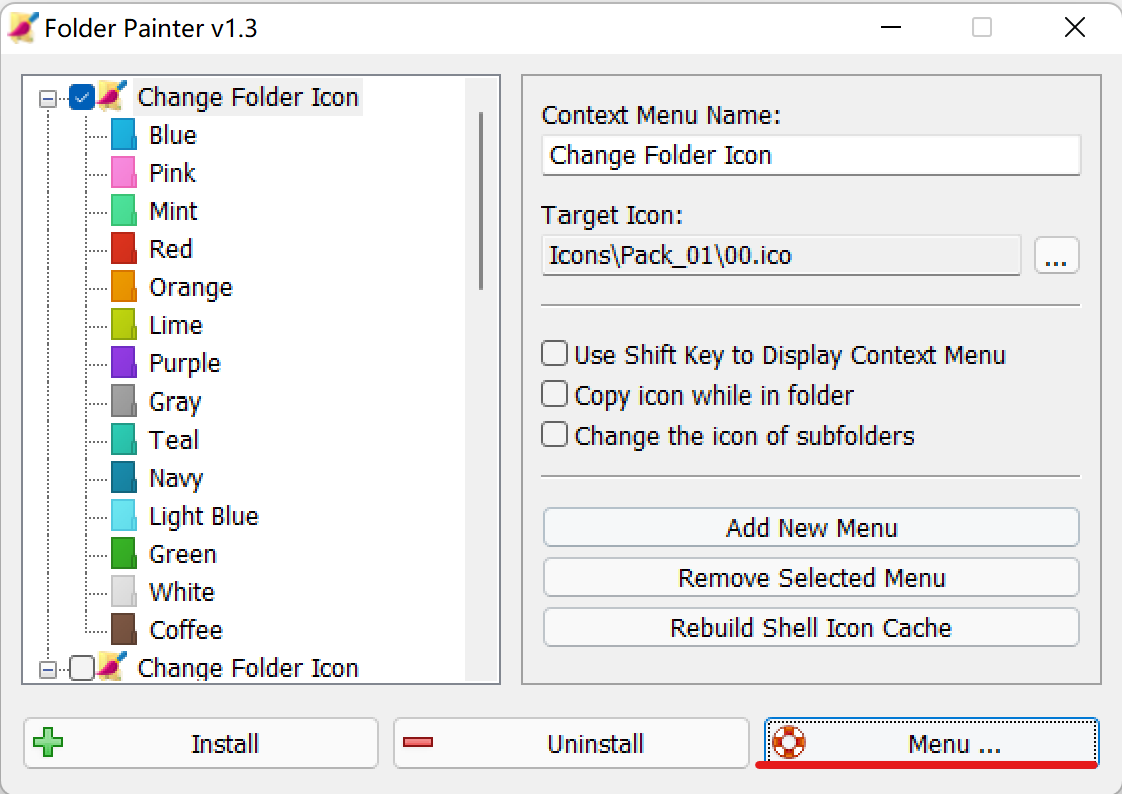1122x794 pixels.
Task: Toggle Copy icon while in folder
Action: tap(554, 395)
